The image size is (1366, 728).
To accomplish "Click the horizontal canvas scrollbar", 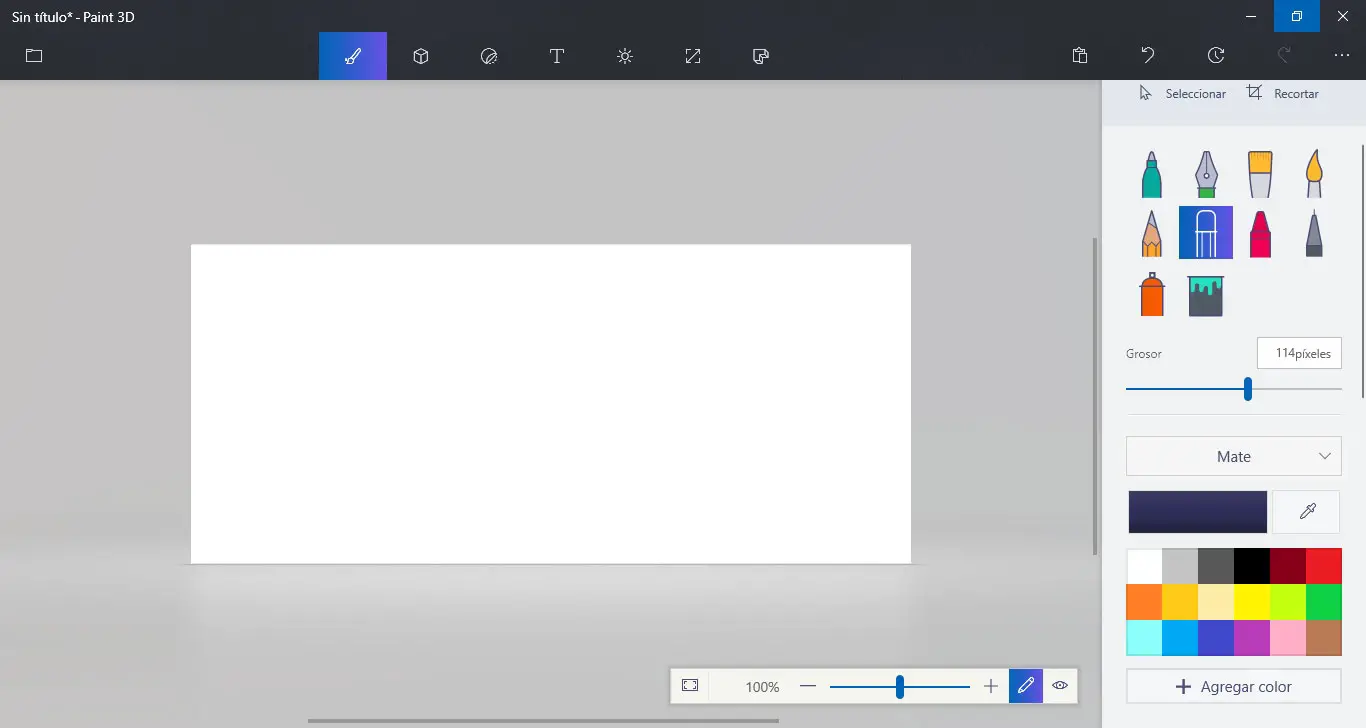I will pos(543,720).
